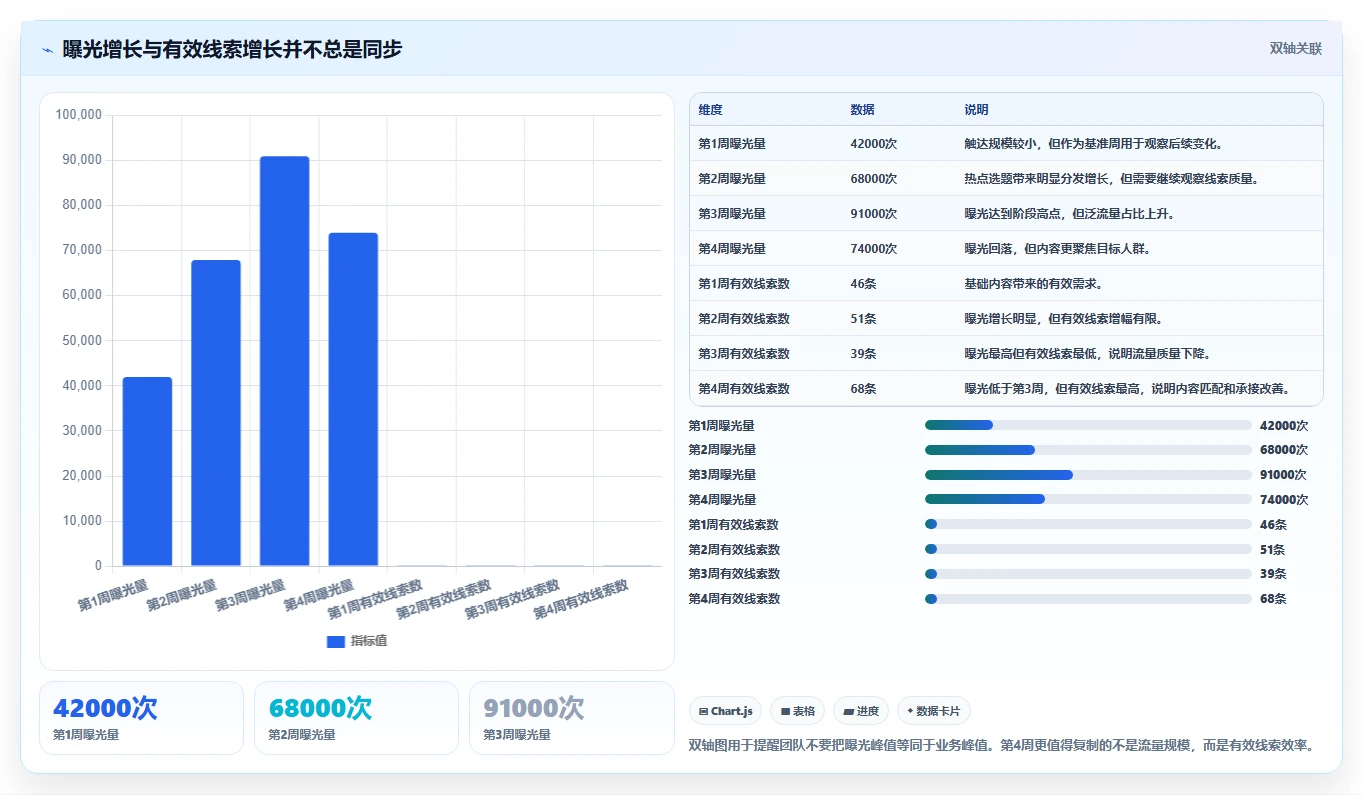Click the Chart.js tag chip
This screenshot has height=795, width=1363.
[x=725, y=711]
